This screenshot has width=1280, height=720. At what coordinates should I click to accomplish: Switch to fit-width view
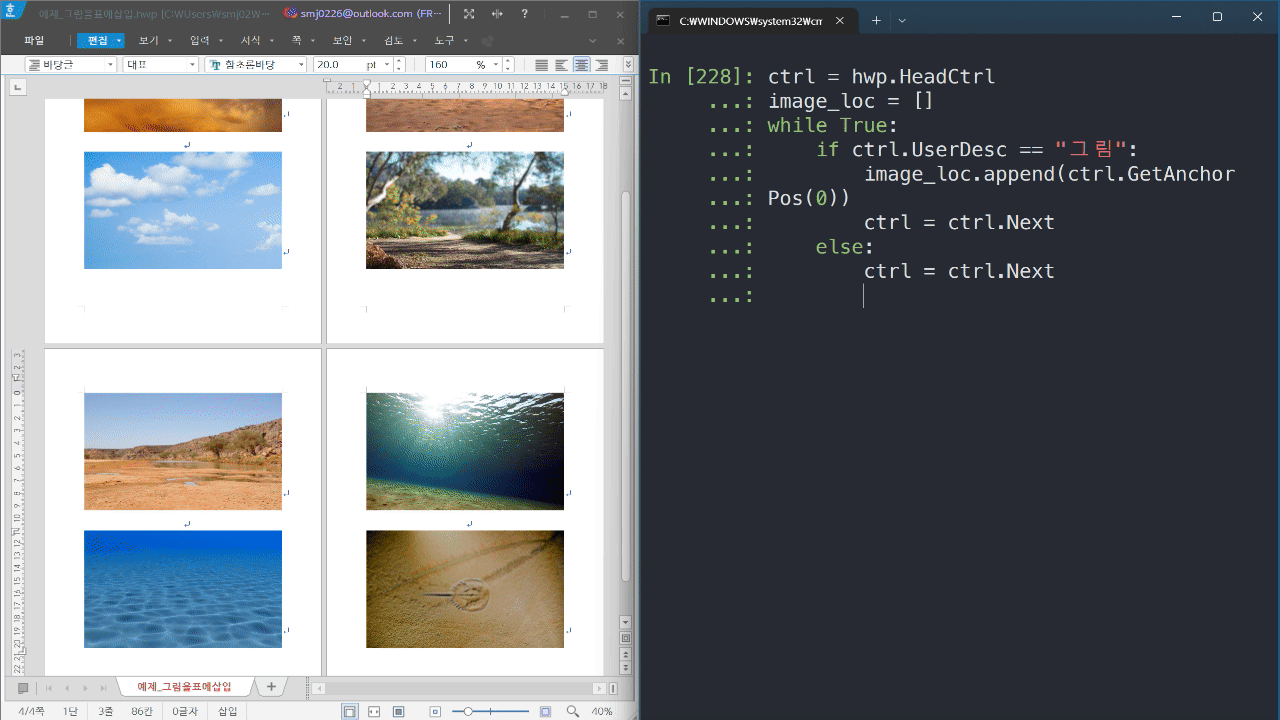[374, 712]
